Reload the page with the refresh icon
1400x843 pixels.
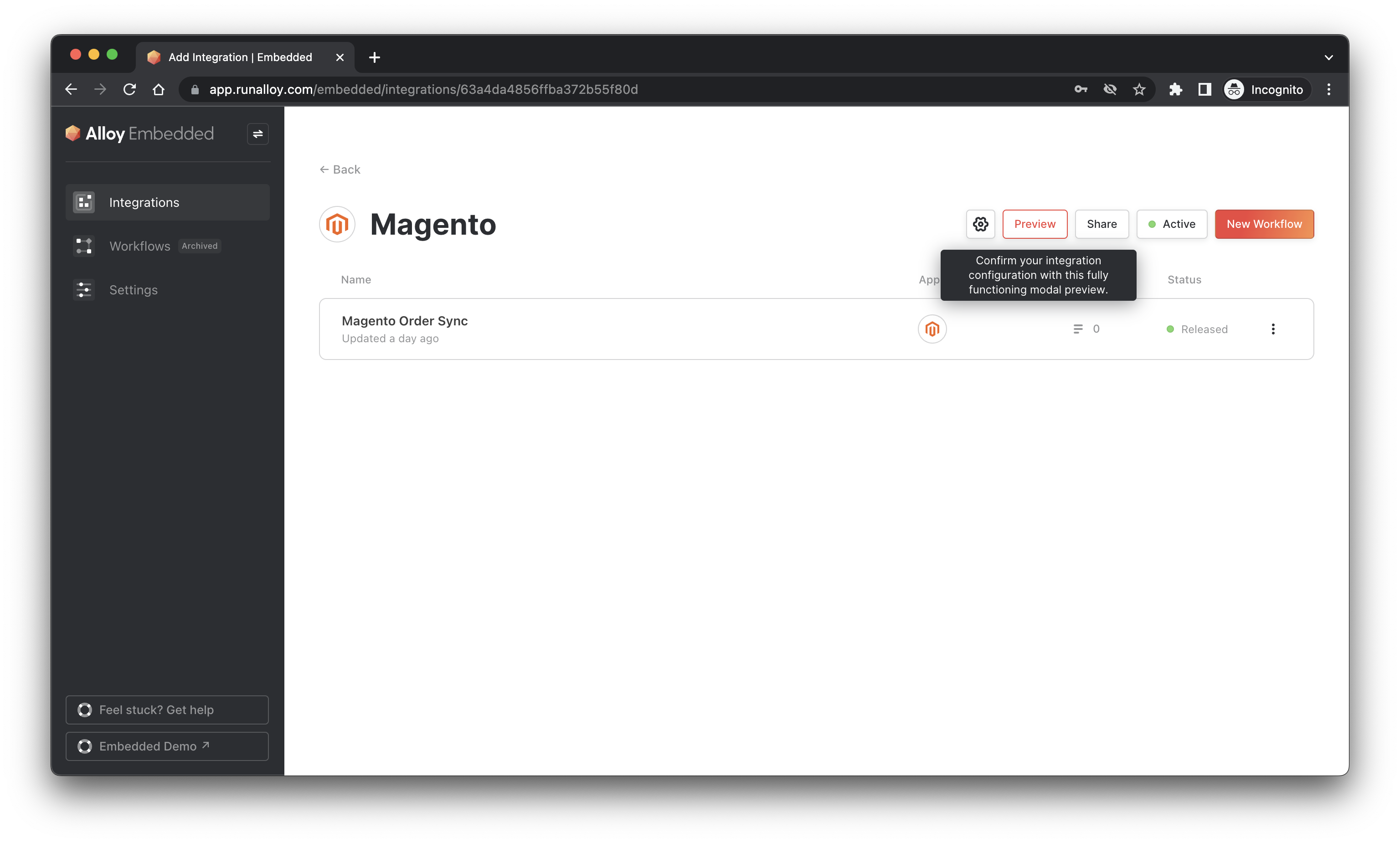129,89
